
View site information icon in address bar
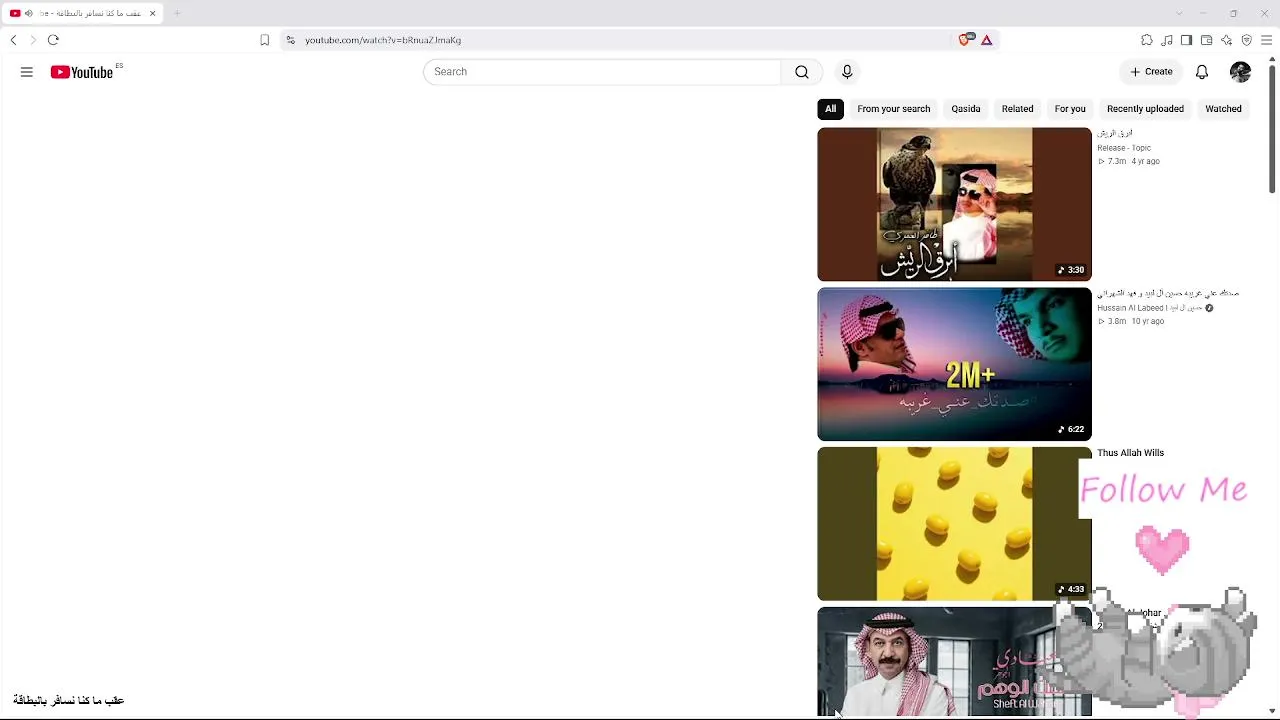point(290,40)
